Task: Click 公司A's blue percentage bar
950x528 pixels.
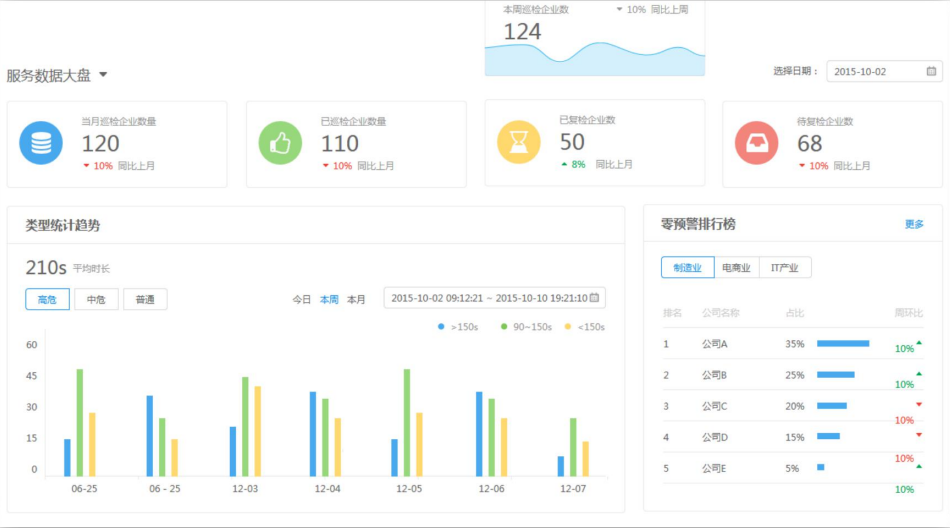Action: 842,343
